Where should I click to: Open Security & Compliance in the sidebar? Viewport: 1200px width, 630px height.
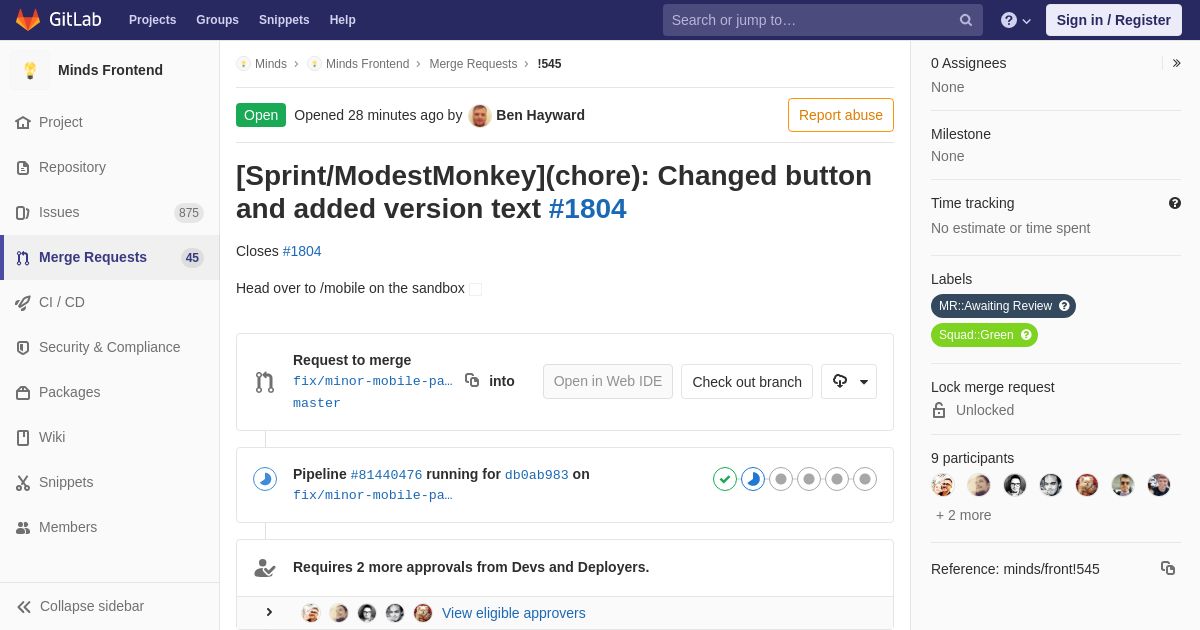coord(110,347)
